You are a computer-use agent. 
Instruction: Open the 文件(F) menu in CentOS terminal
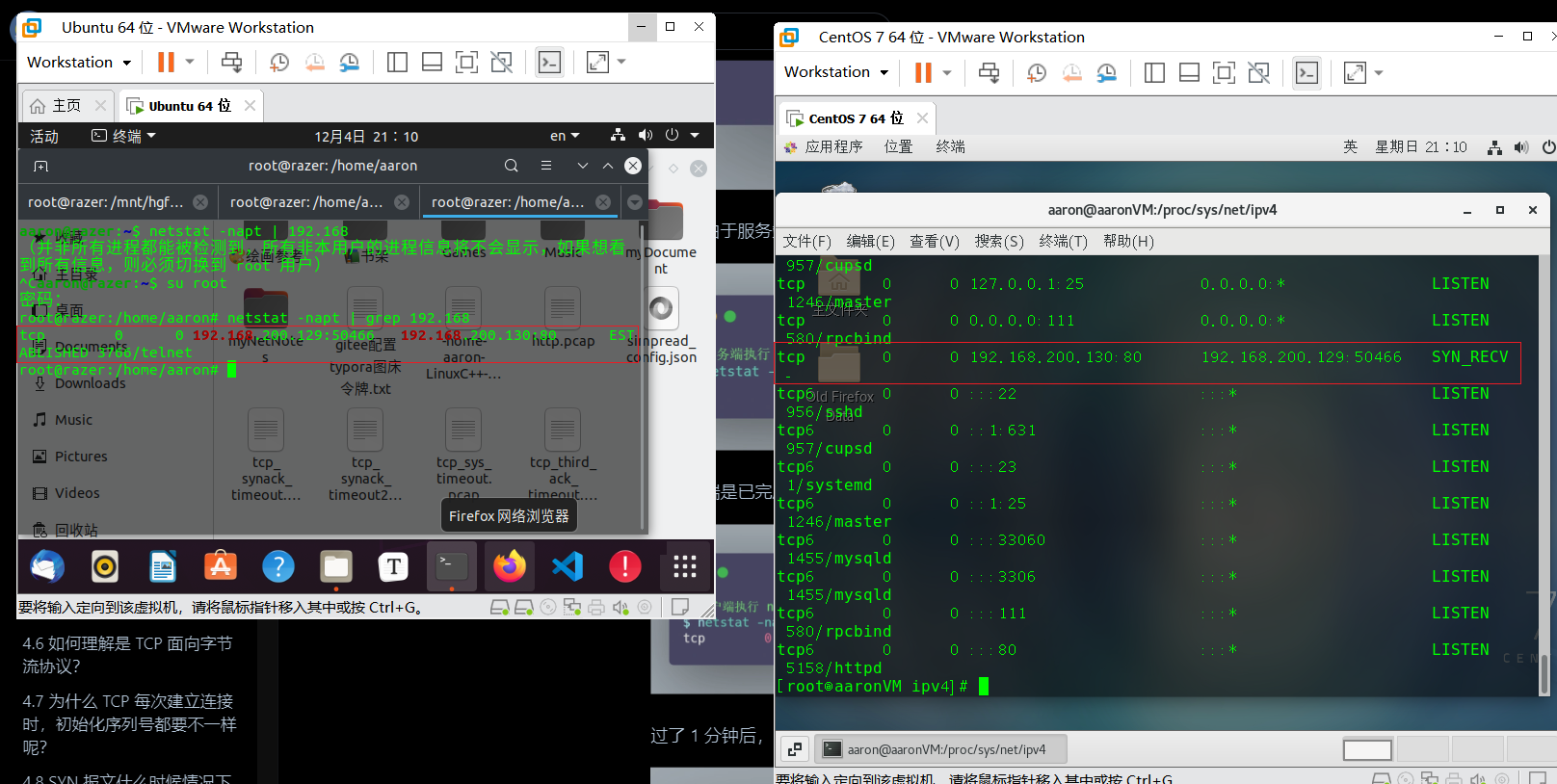(x=807, y=242)
